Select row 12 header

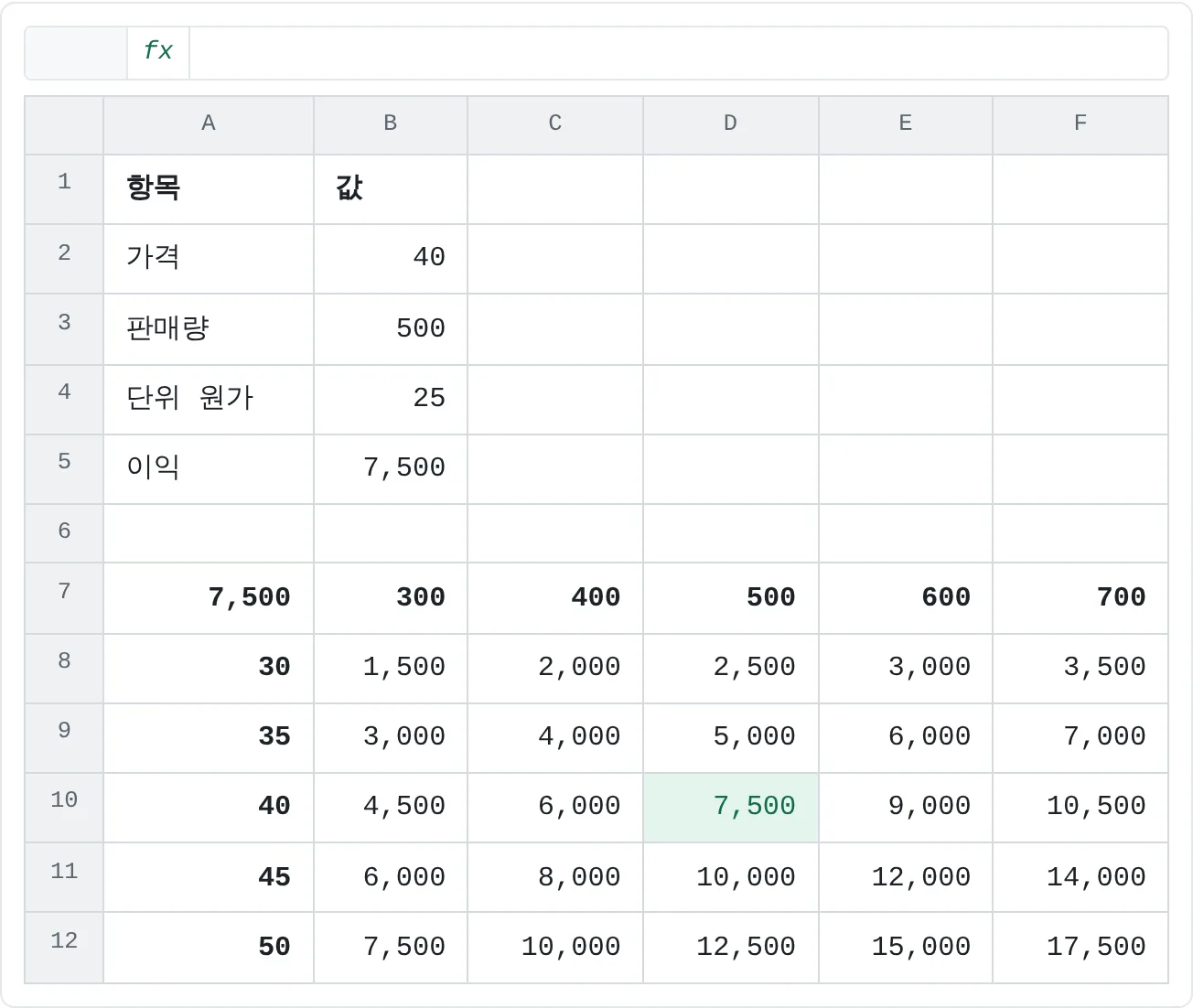pos(64,948)
